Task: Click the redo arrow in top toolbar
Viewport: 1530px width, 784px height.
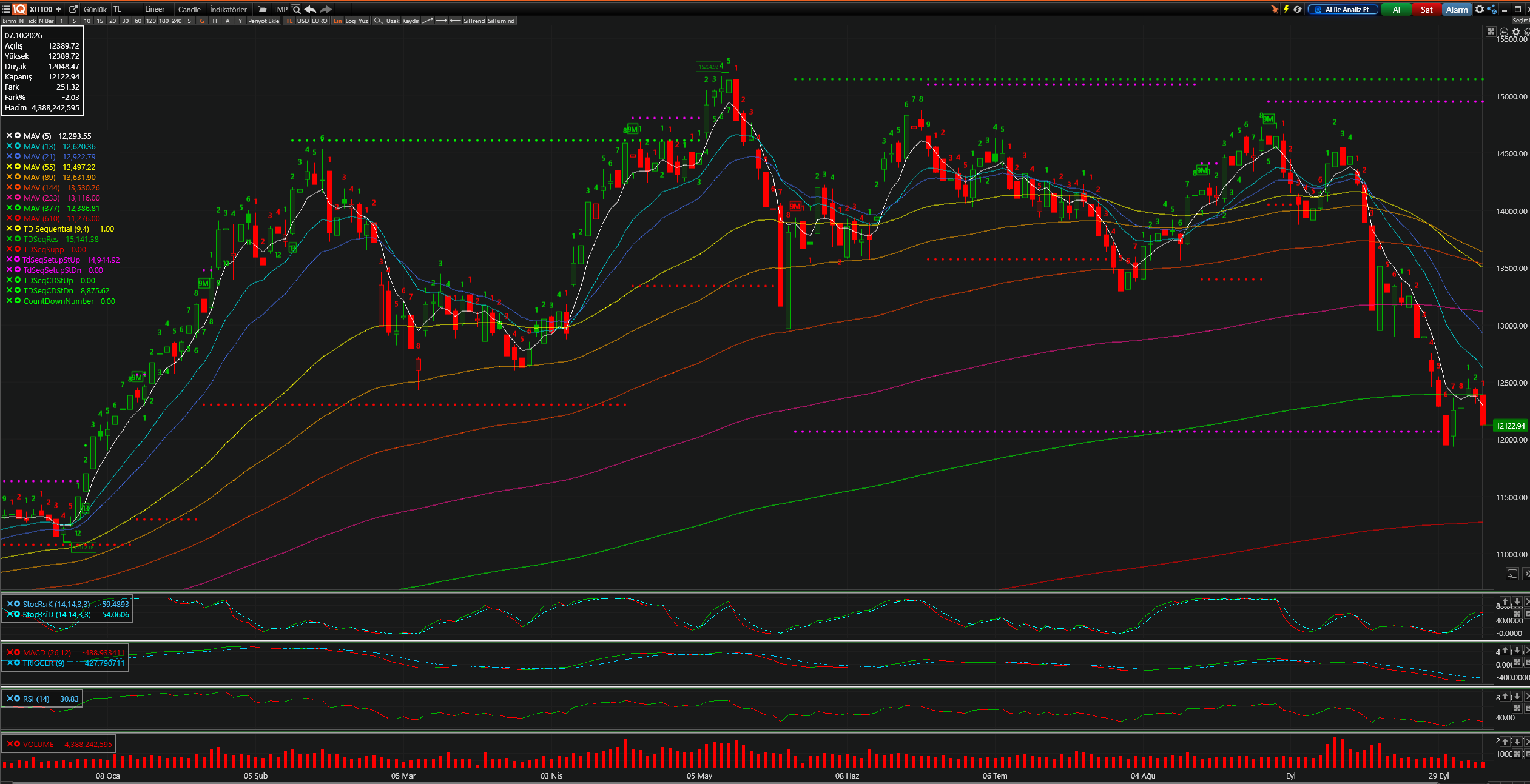Action: 326,9
